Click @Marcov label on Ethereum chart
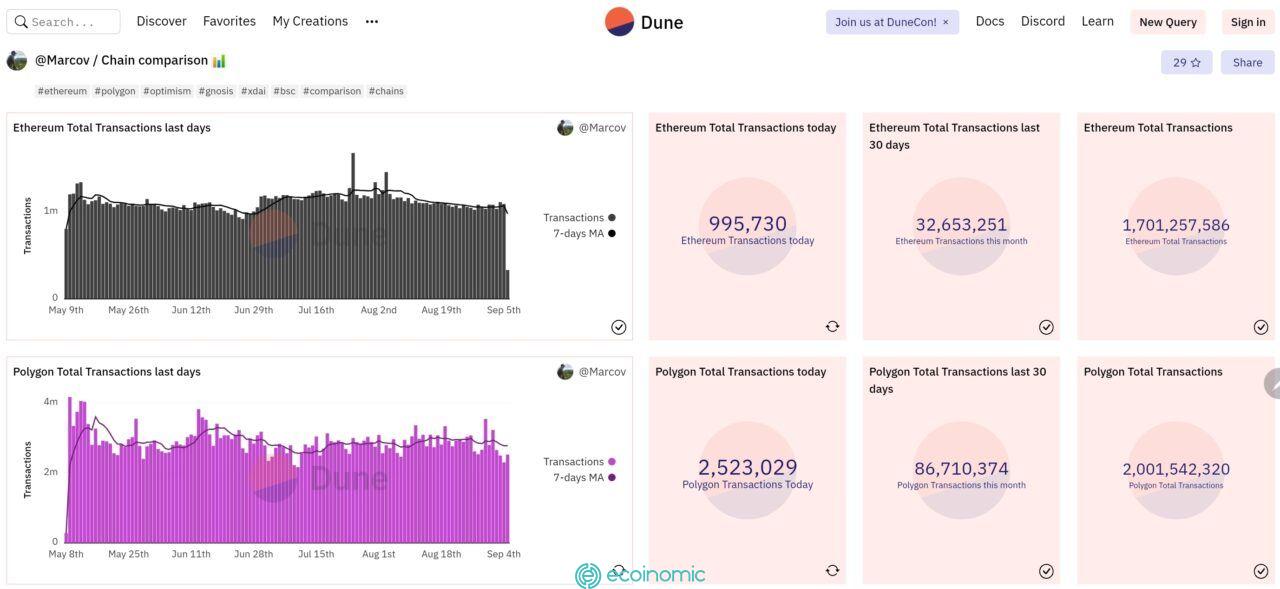The height and width of the screenshot is (589, 1280). click(x=602, y=127)
